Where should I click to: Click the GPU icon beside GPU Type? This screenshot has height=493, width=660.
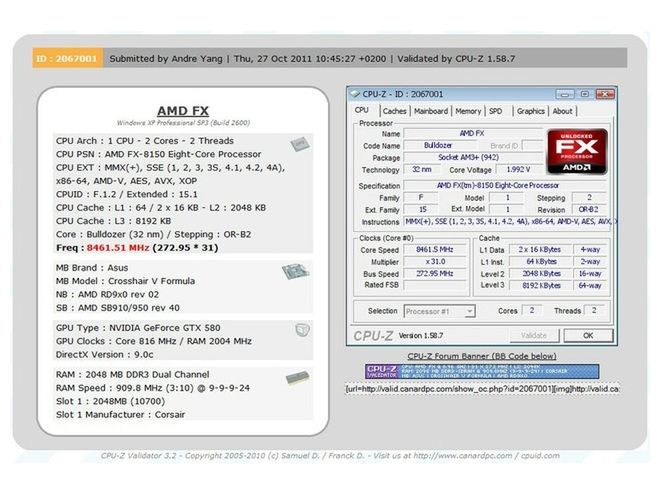[x=302, y=330]
